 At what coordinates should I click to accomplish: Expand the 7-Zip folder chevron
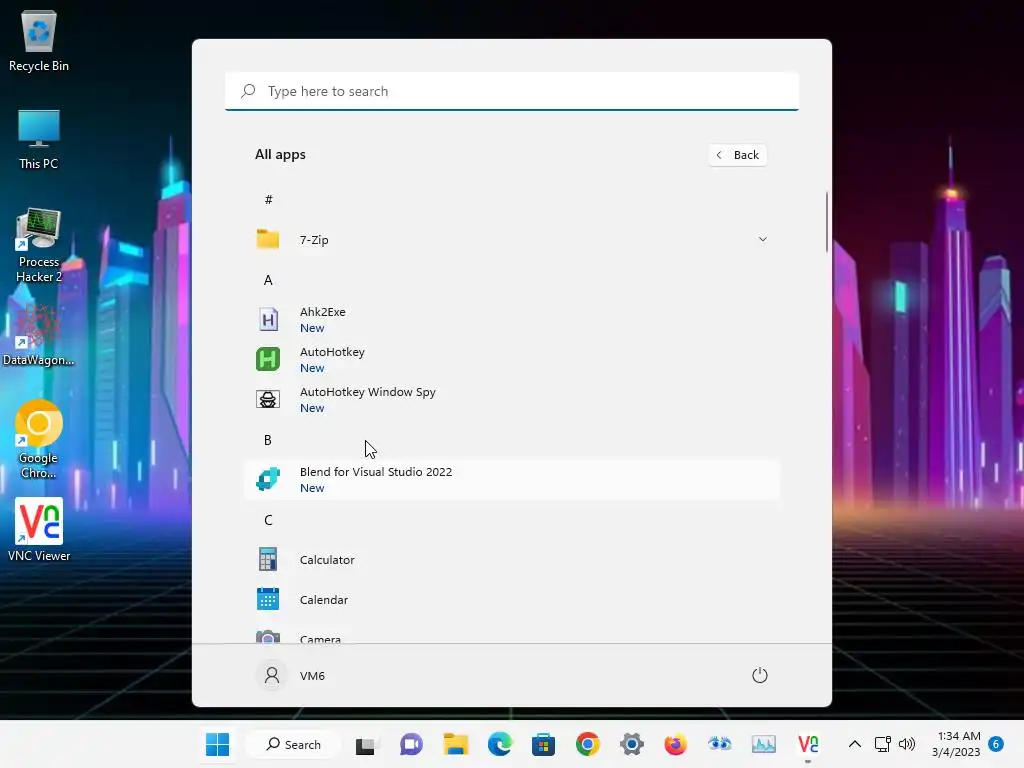click(762, 240)
